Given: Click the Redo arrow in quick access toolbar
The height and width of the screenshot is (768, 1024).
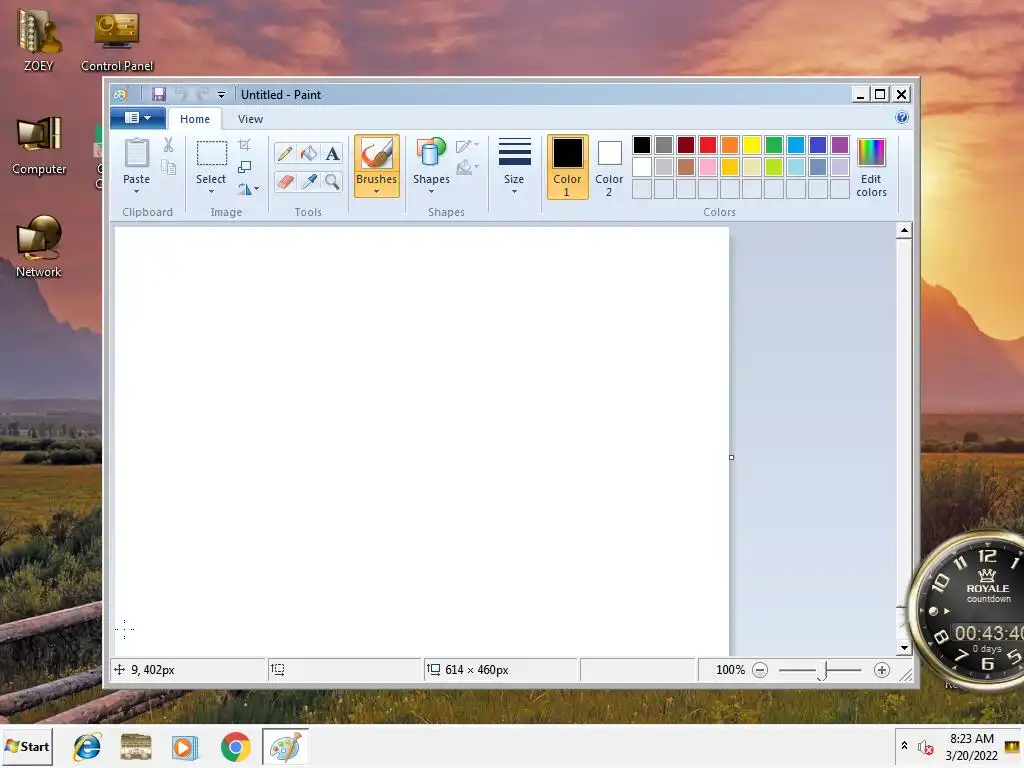Looking at the screenshot, I should pos(202,94).
